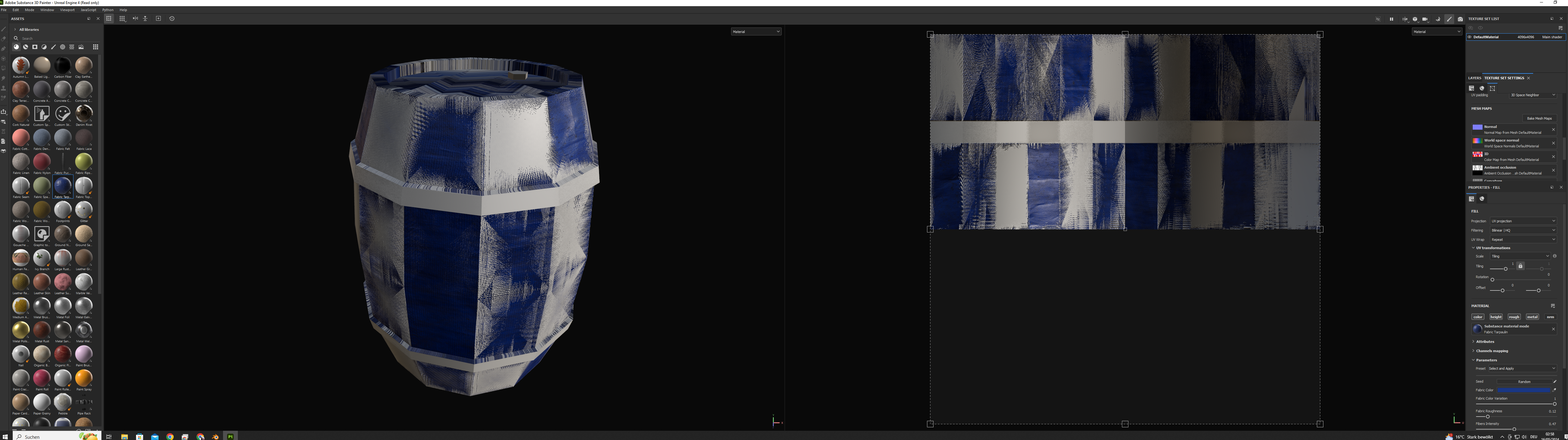
Task: Click the horizontal symmetry mirror icon
Action: [135, 18]
